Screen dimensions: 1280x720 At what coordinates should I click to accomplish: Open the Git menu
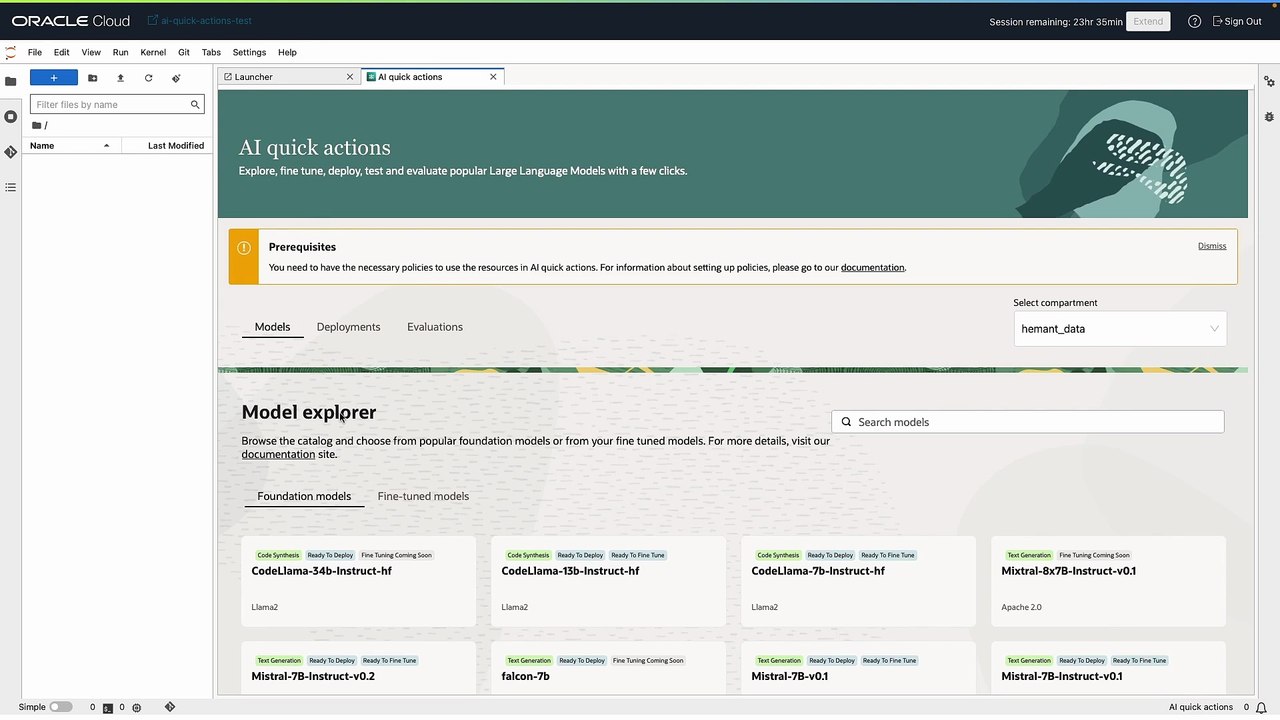(184, 52)
